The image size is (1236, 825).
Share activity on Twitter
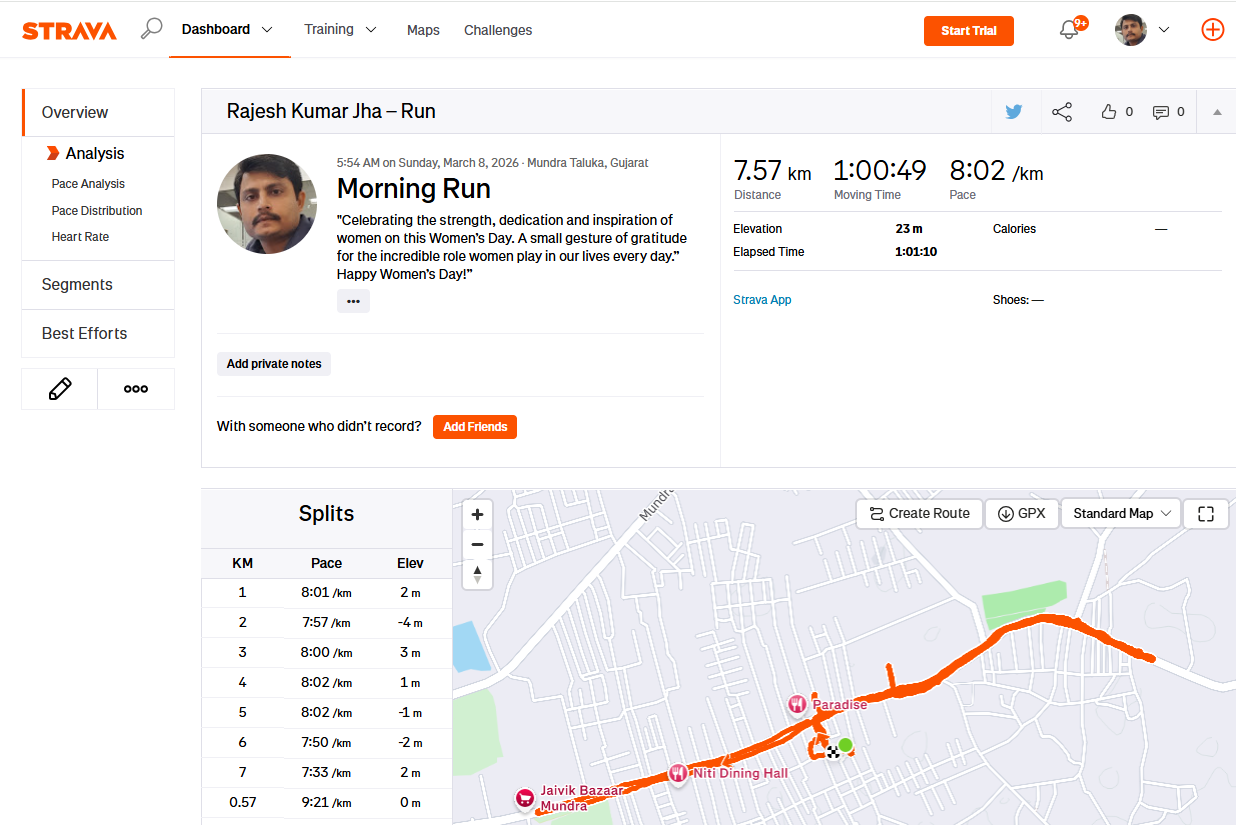click(1014, 112)
